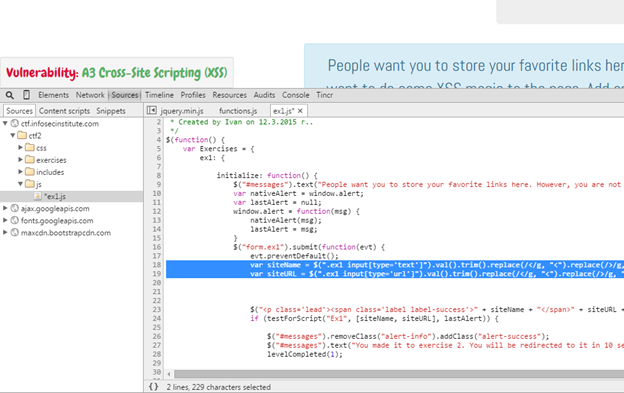The height and width of the screenshot is (393, 624).
Task: Click pretty print curly braces icon
Action: [154, 387]
